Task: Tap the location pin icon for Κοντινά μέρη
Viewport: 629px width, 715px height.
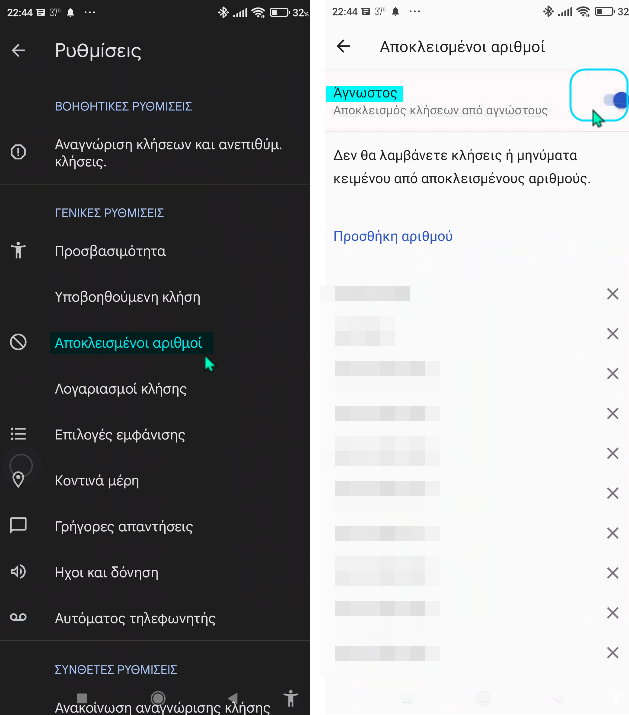Action: tap(18, 480)
